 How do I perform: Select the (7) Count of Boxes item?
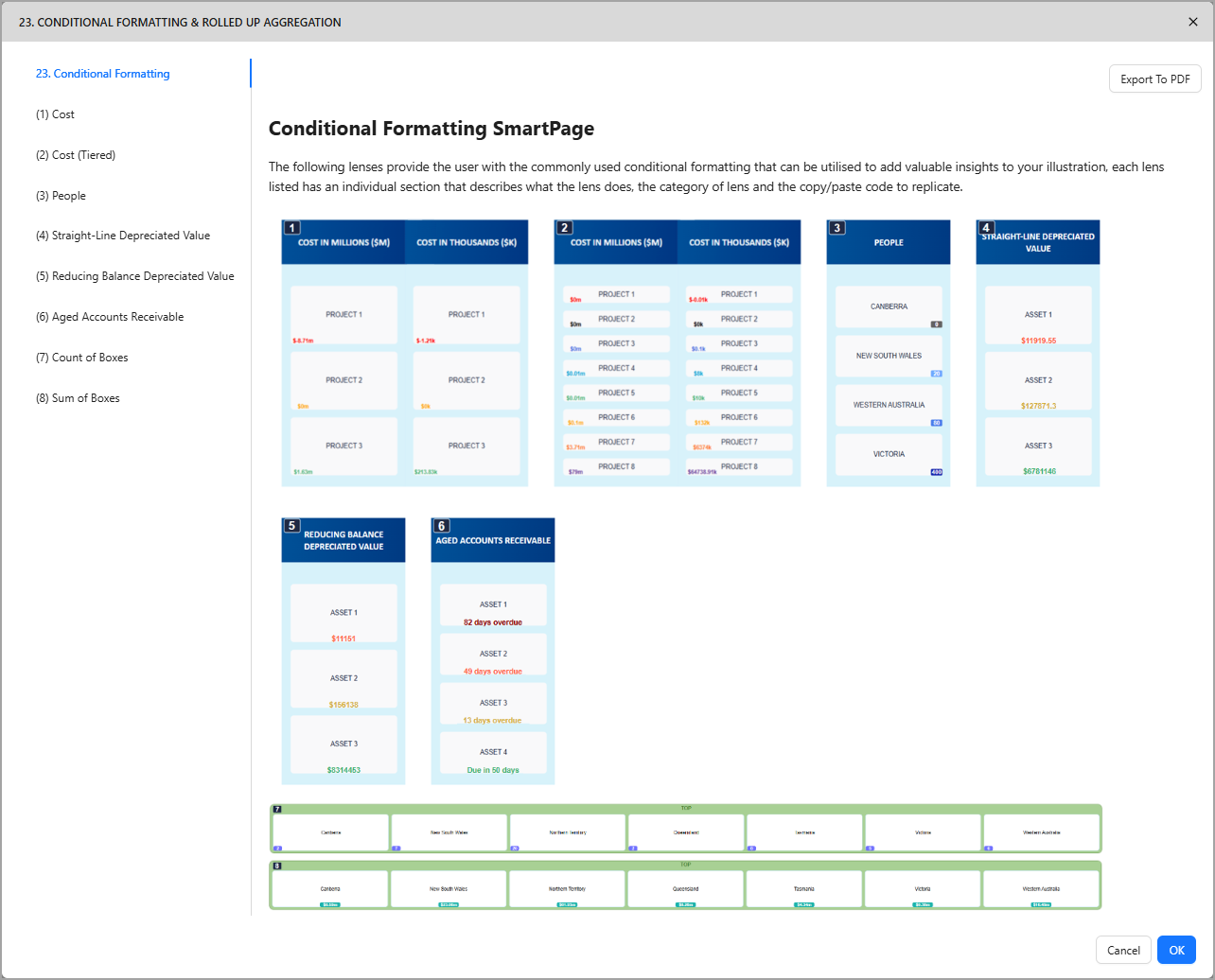(x=81, y=358)
